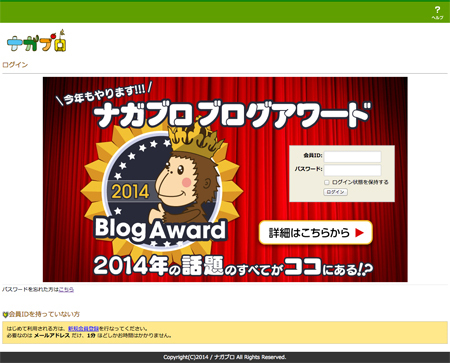
Task: Open the 詳細はこちらから button
Action: 315,233
